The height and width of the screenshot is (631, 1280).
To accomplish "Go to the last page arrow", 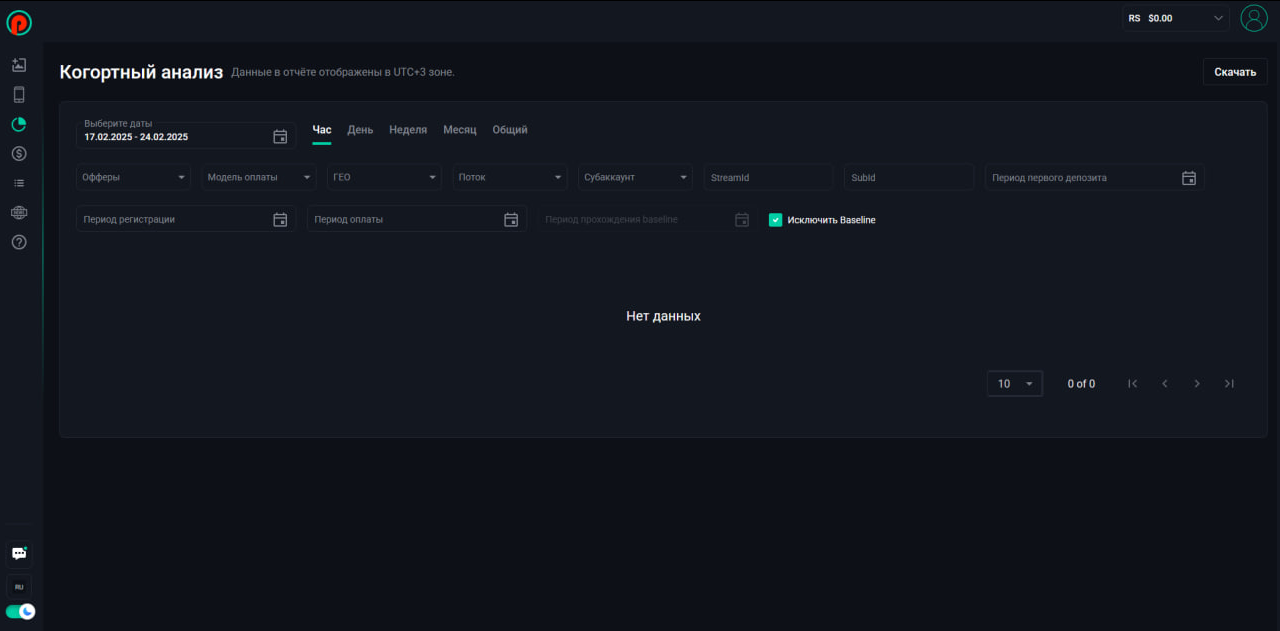I will [1229, 384].
